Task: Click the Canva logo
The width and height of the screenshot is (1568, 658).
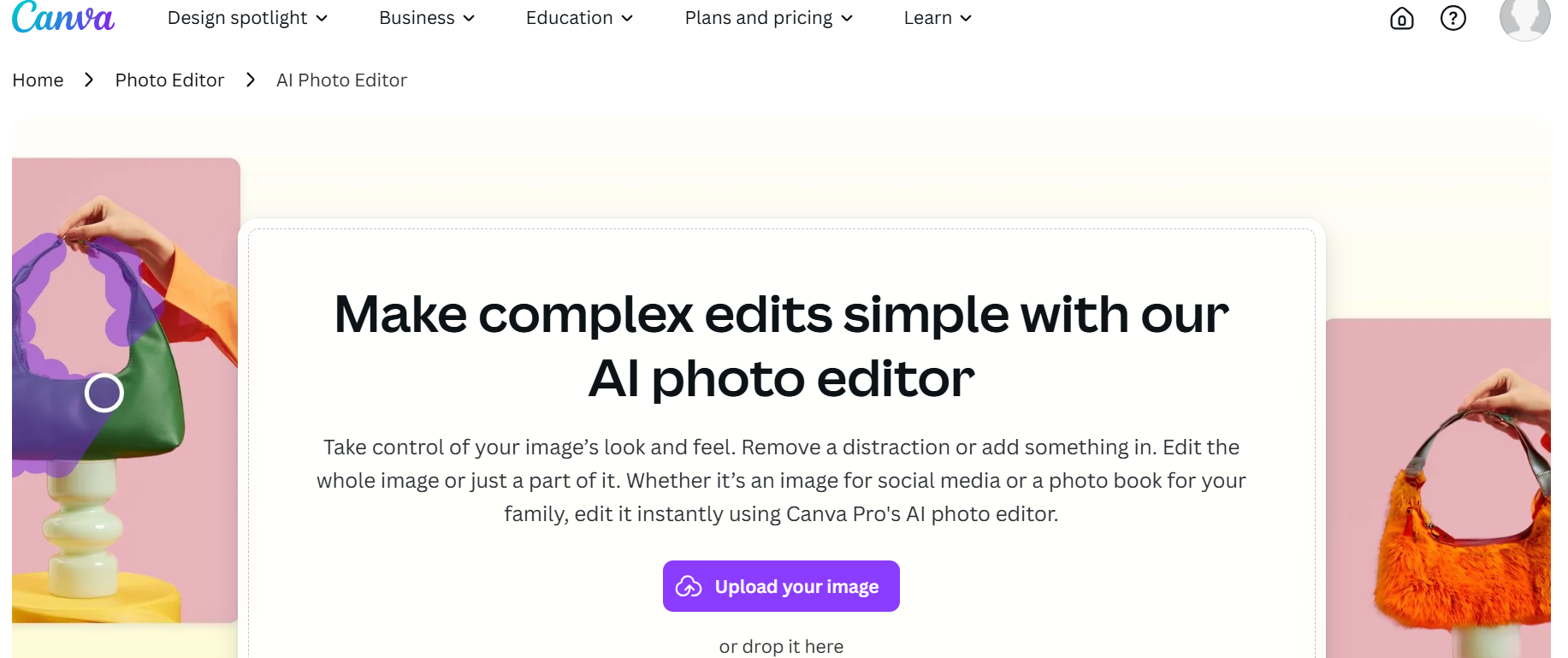Action: 63,17
